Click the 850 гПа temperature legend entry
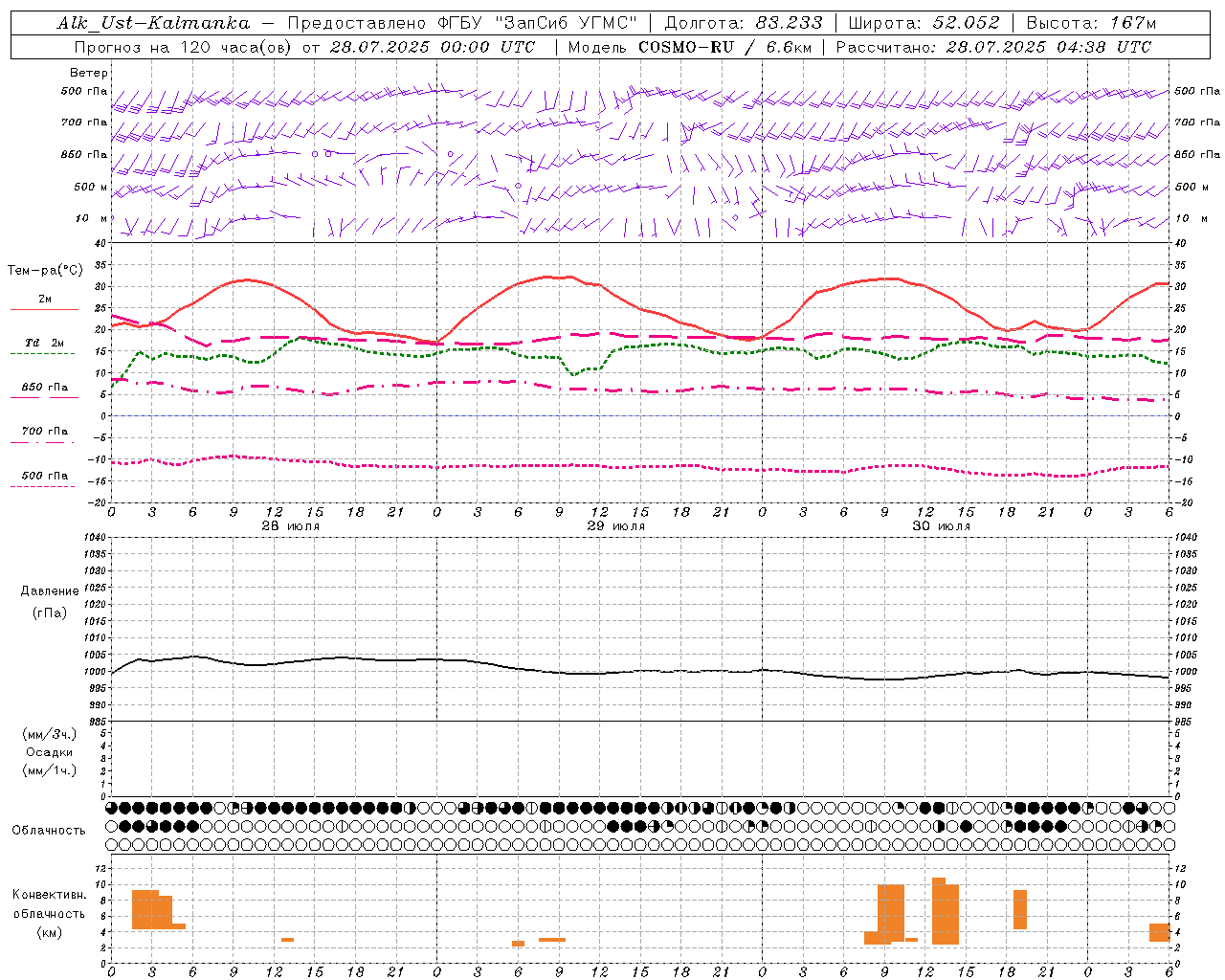 (x=45, y=388)
